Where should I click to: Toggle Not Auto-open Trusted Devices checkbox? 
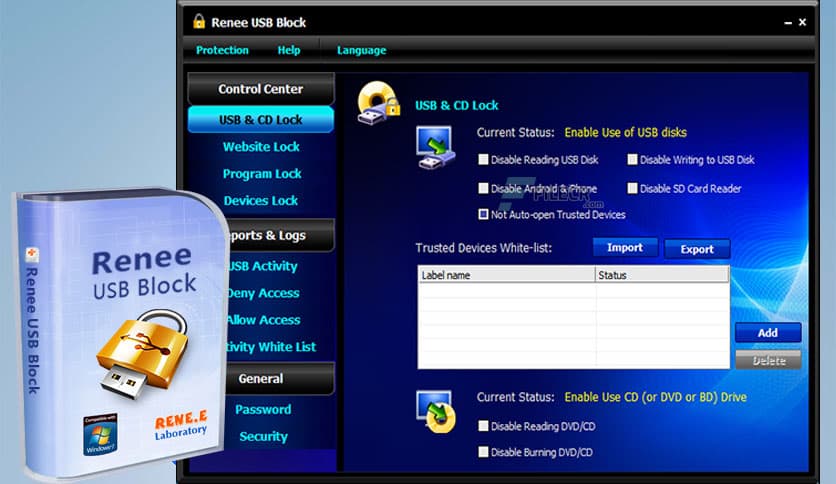point(483,214)
